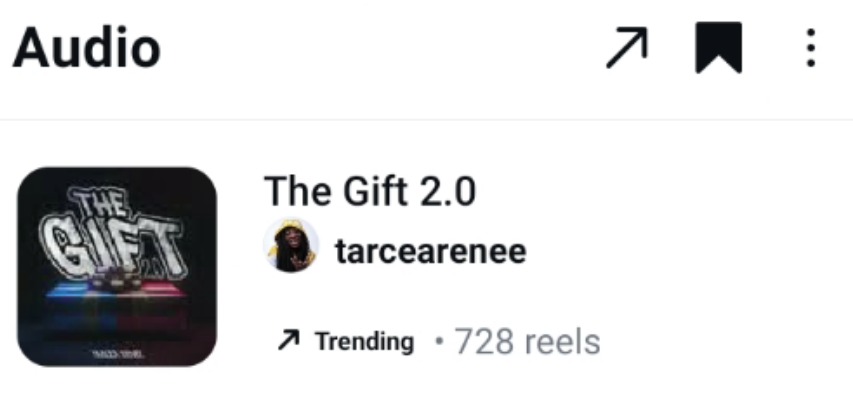Click the Audio page heading
The image size is (853, 400).
pyautogui.click(x=86, y=48)
